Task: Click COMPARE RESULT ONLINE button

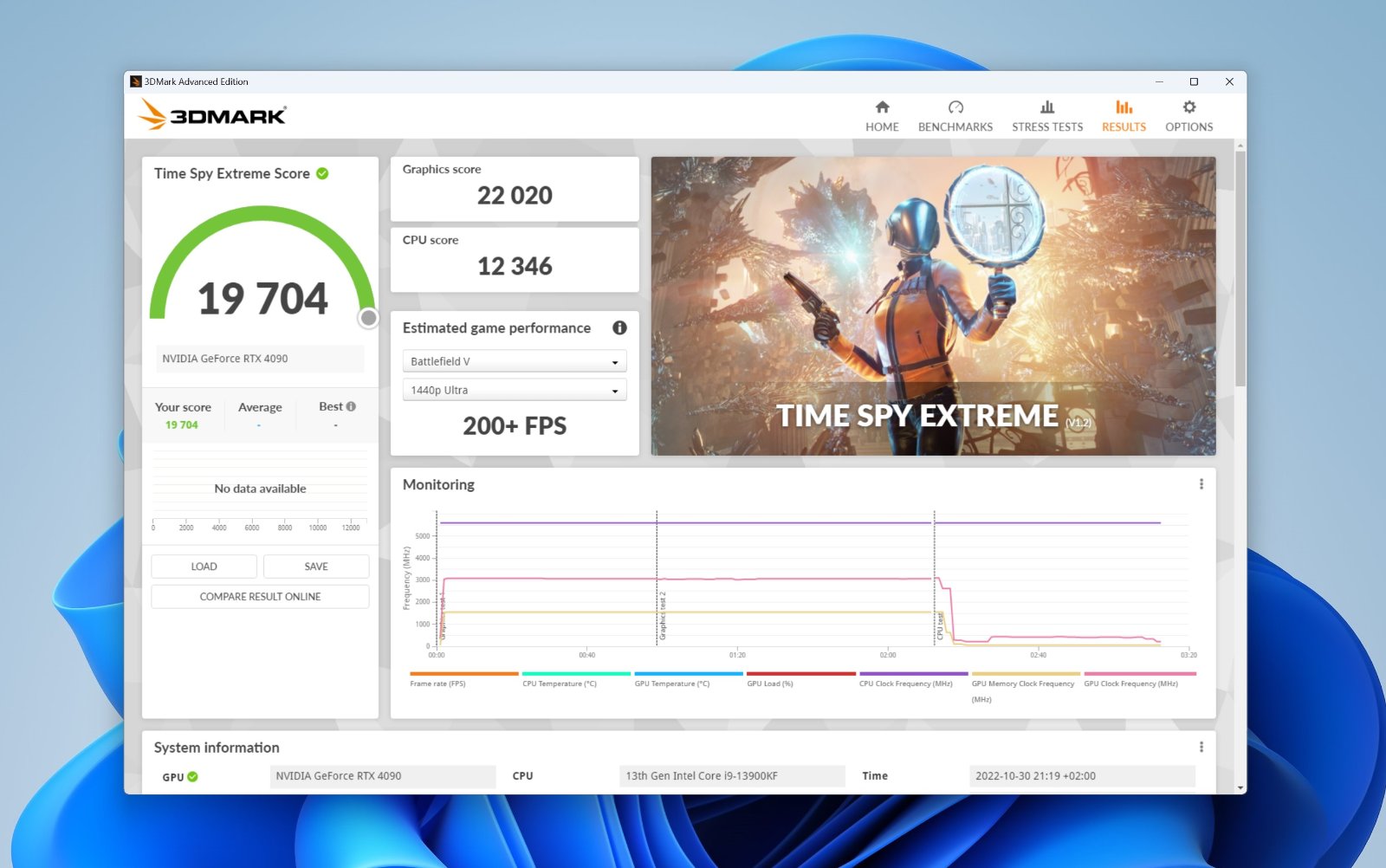Action: click(x=260, y=597)
